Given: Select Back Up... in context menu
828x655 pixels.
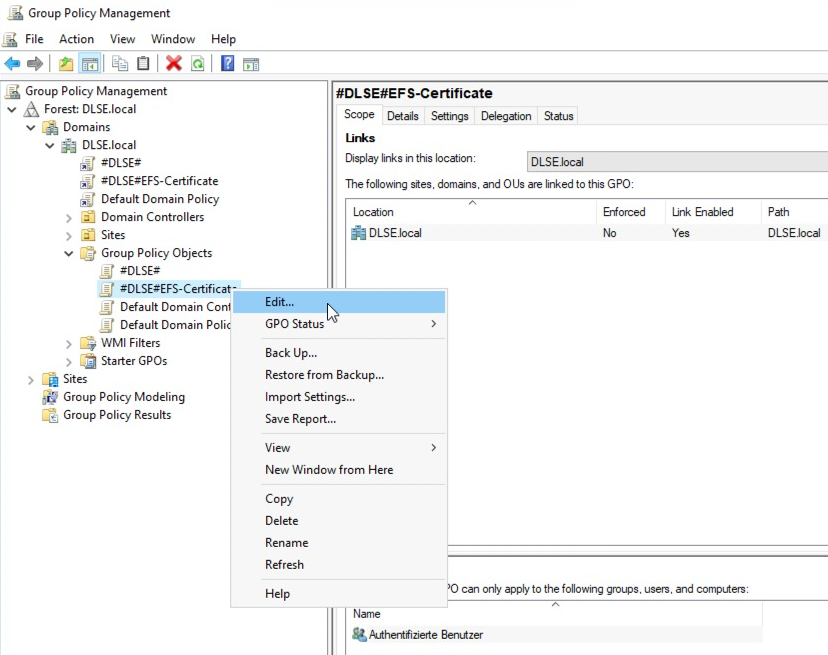Looking at the screenshot, I should 291,353.
